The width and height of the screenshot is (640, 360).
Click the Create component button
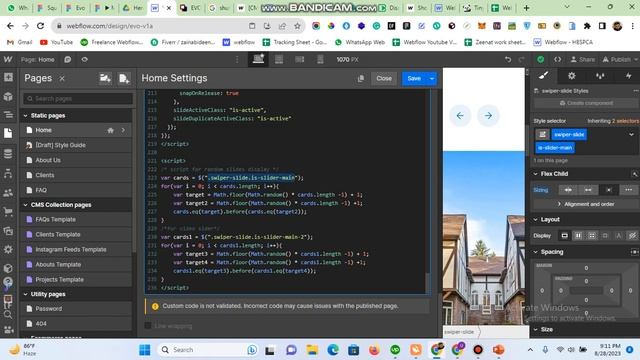pos(586,103)
